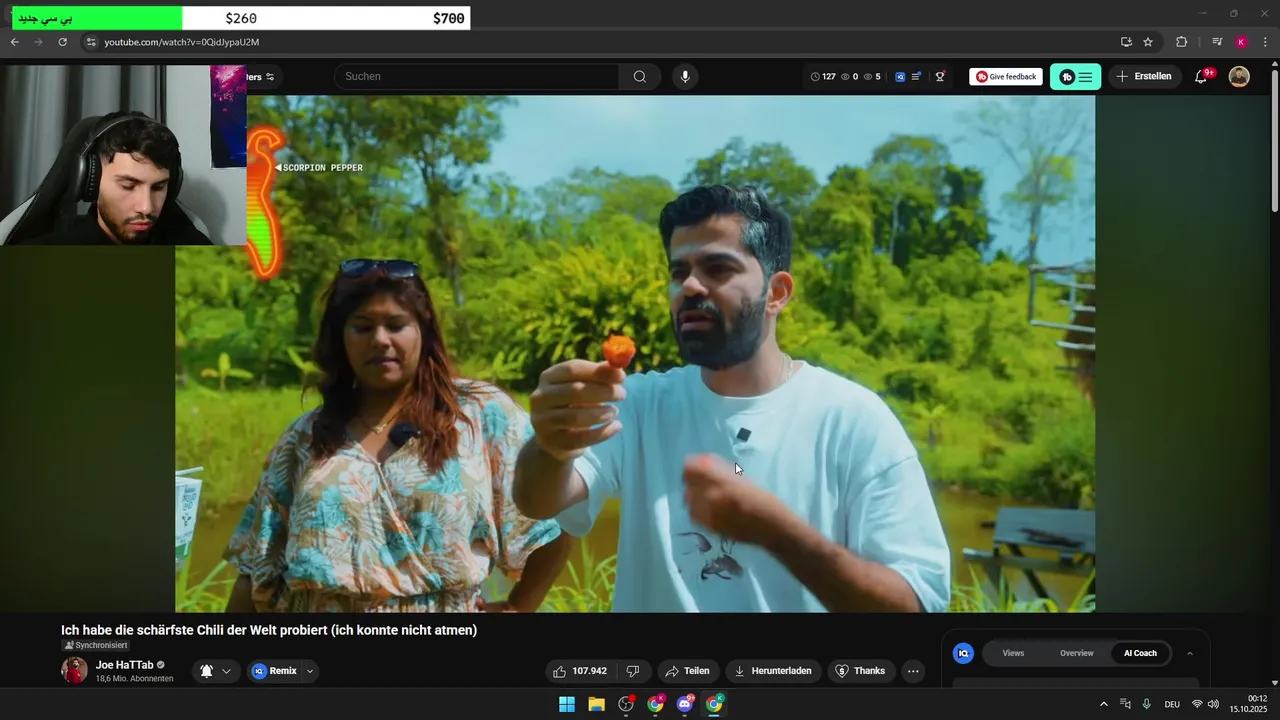Switch to the Overview tab

point(1077,653)
